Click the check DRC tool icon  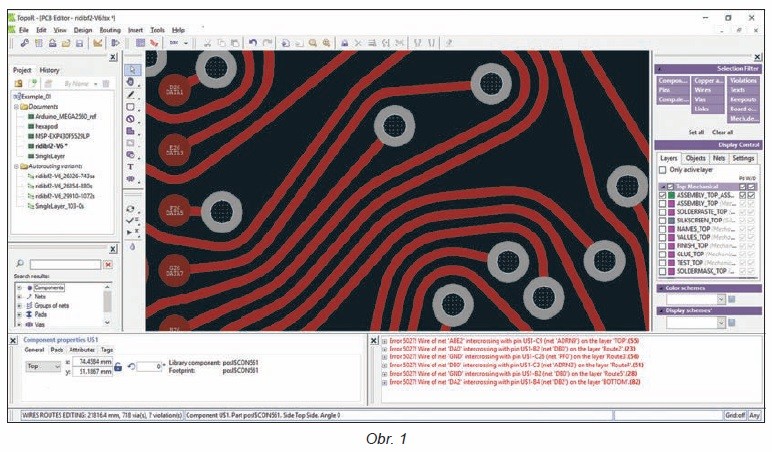[130, 221]
